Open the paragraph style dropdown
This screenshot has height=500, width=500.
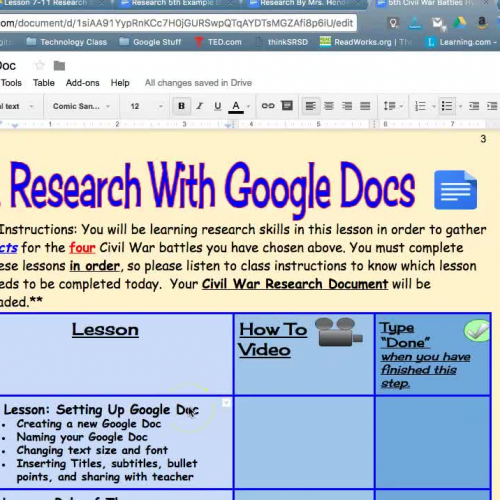pos(17,106)
